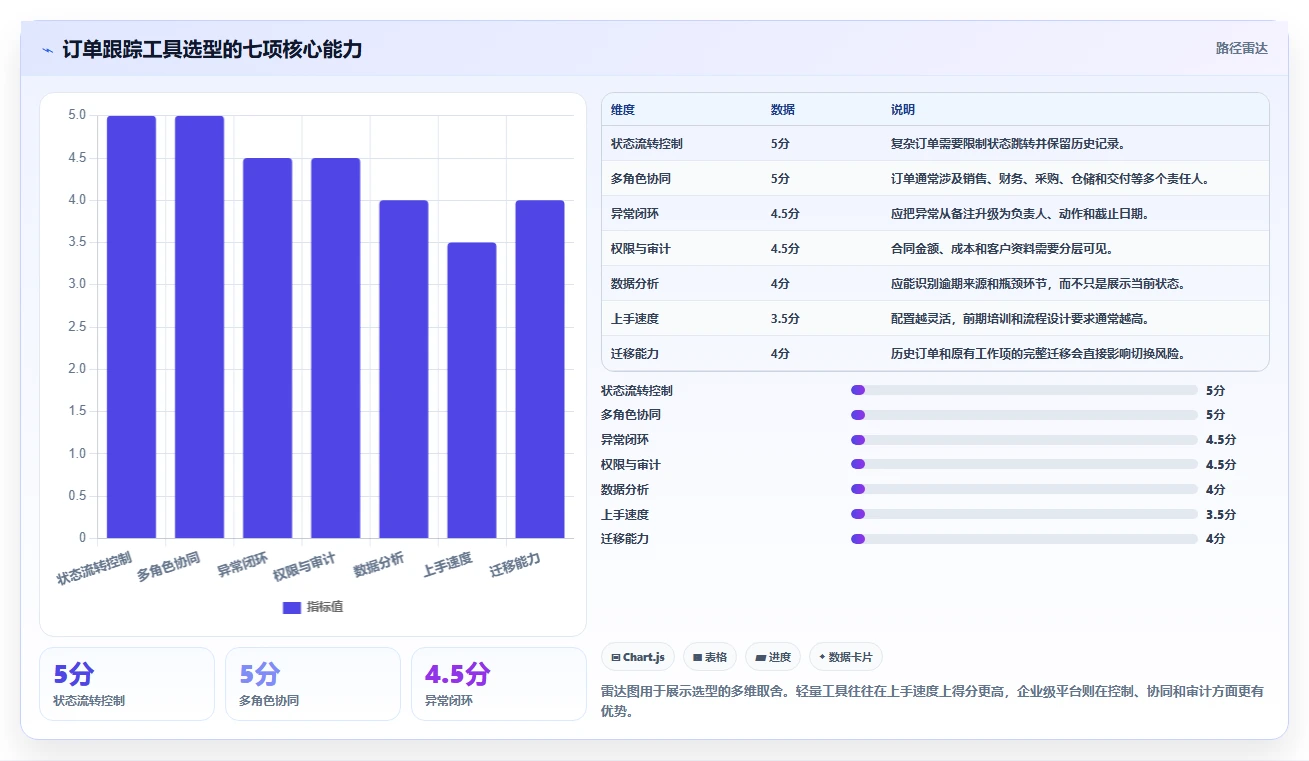Click the 指标值 legend label
The height and width of the screenshot is (761, 1309).
(325, 607)
